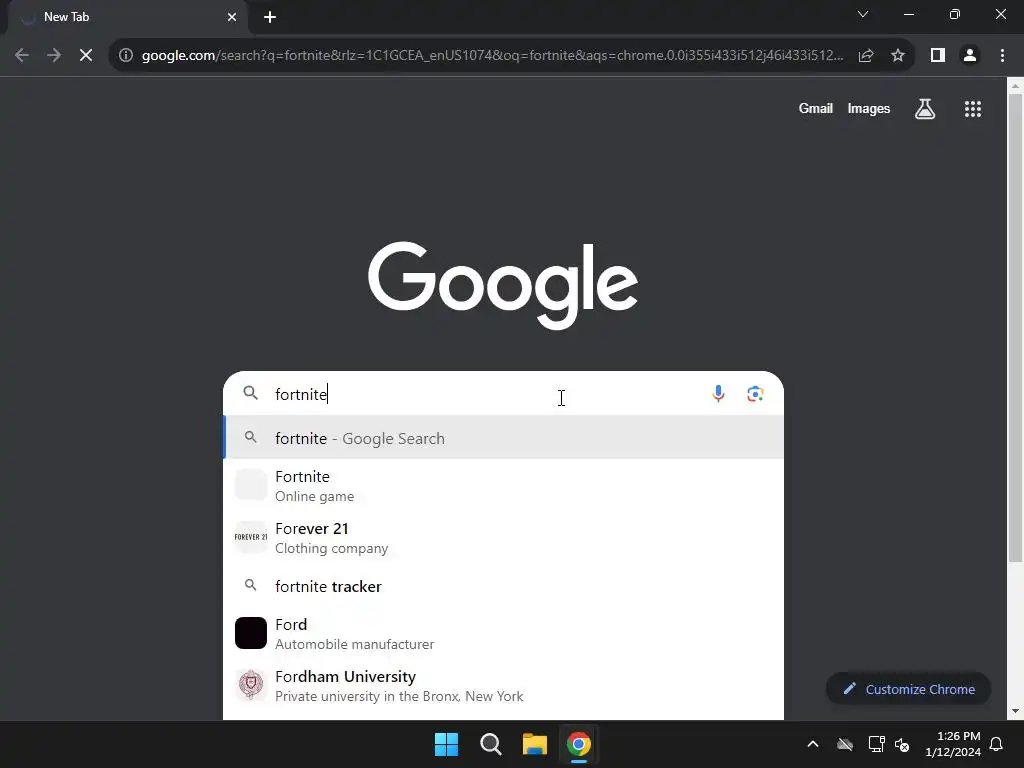Close the New Tab tab
Image resolution: width=1024 pixels, height=768 pixels.
click(232, 17)
